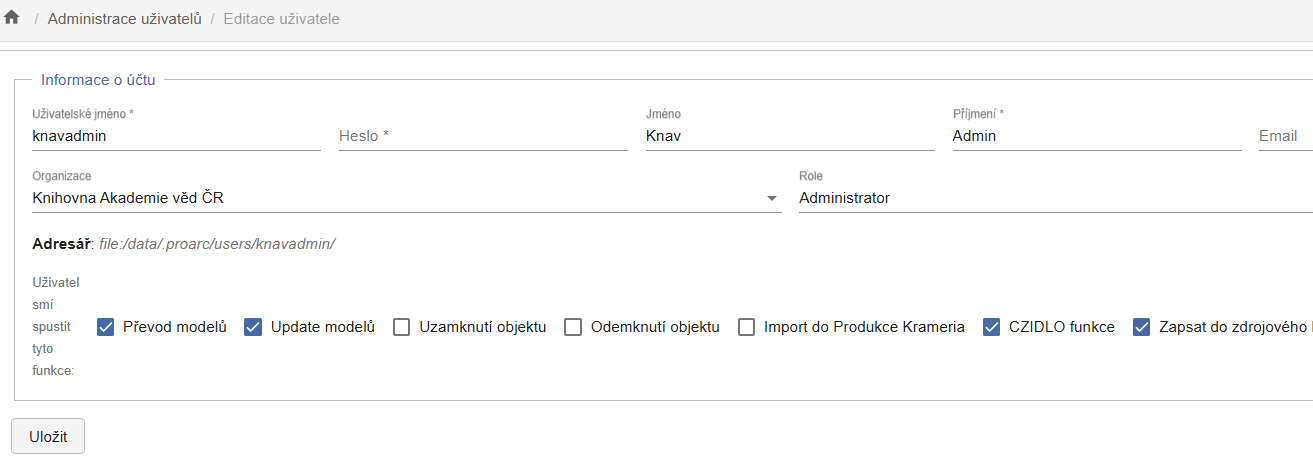Screen dimensions: 1313x460
Task: Click the Adresář directory path text
Action: (216, 244)
